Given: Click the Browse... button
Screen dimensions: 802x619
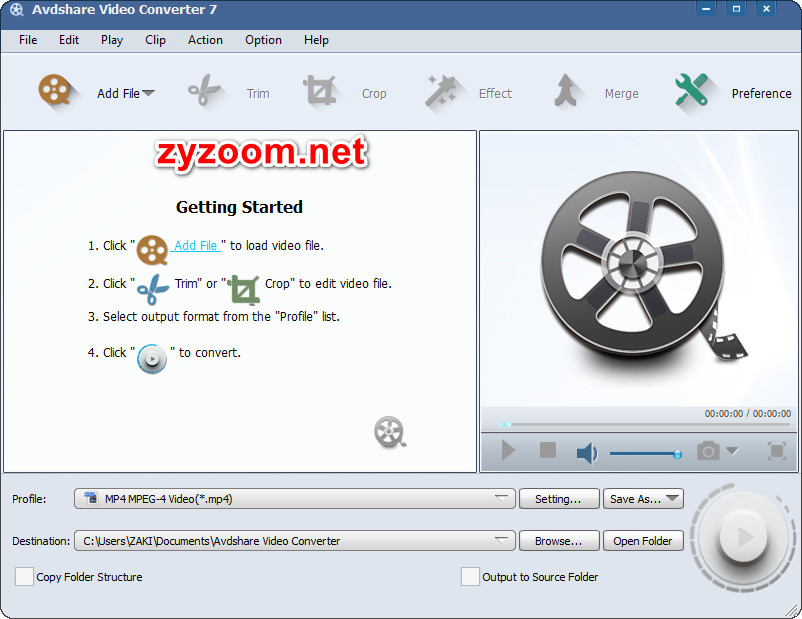Looking at the screenshot, I should pyautogui.click(x=559, y=541).
